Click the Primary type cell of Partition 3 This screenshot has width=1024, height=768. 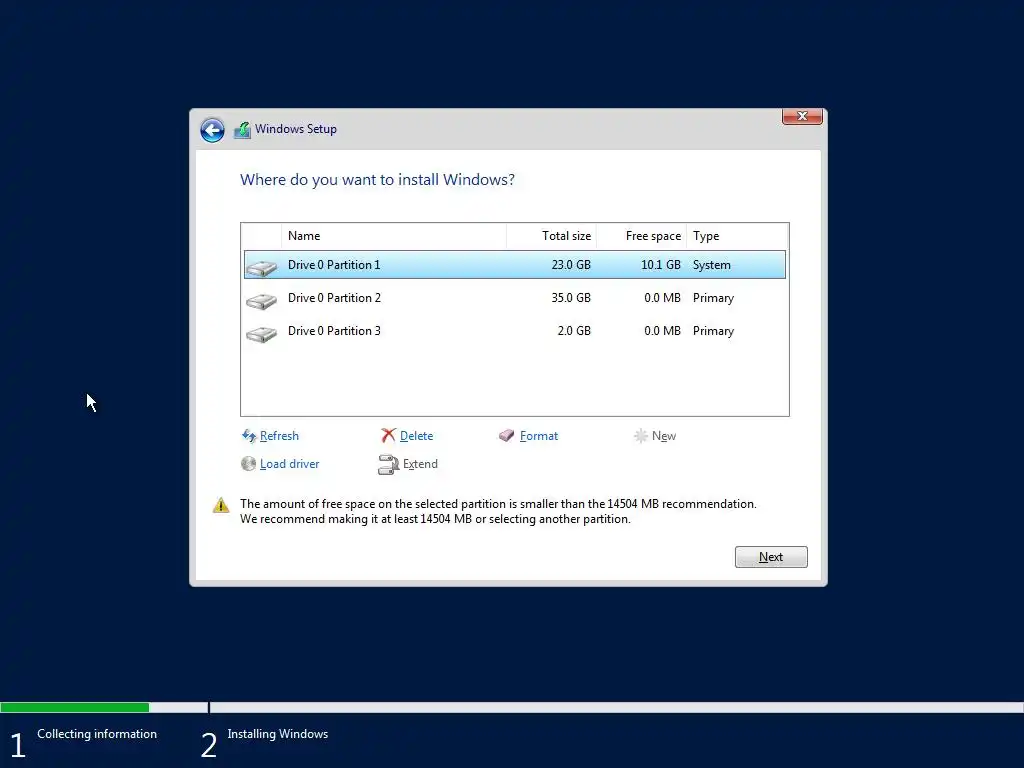[713, 331]
